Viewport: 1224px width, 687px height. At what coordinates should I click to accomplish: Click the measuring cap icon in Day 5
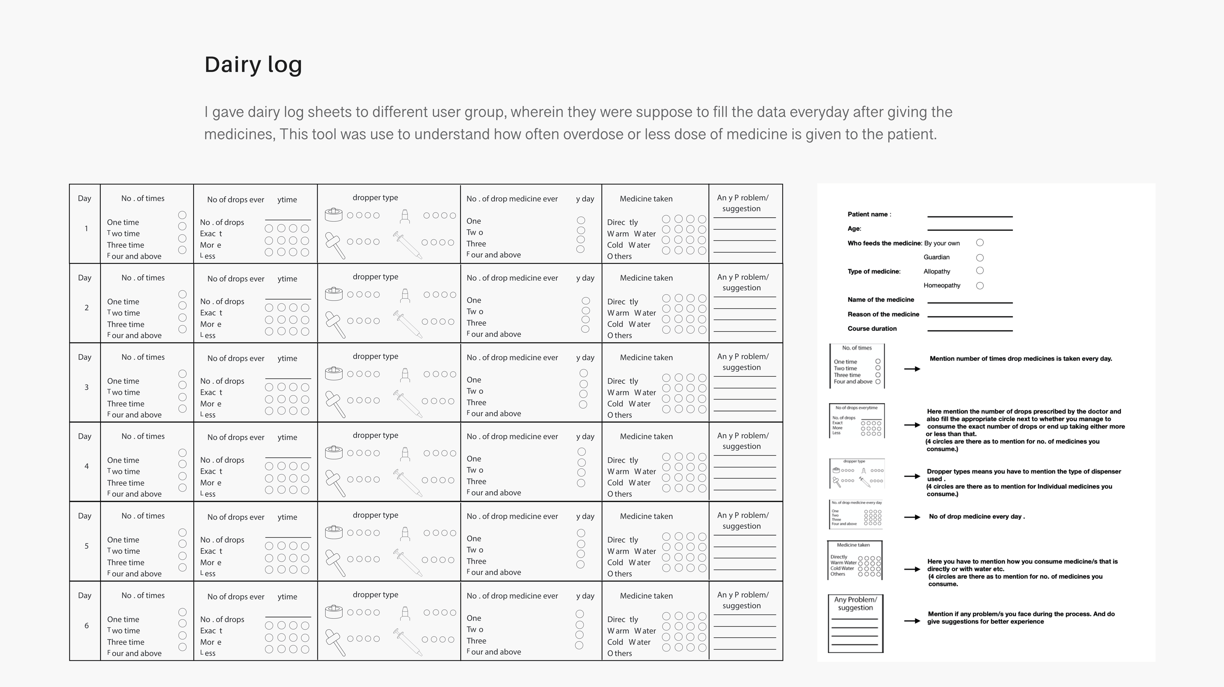pos(334,532)
